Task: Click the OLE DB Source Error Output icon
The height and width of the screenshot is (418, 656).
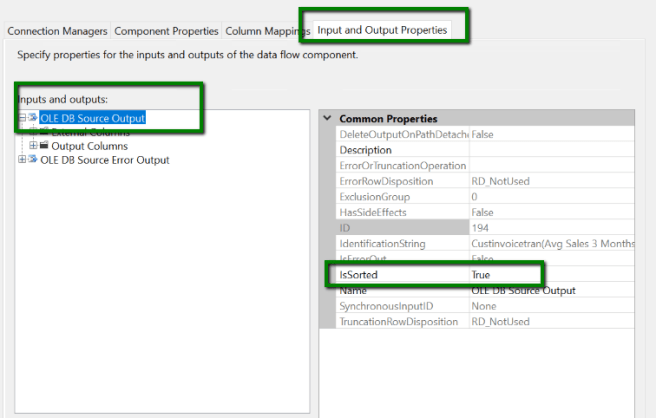Action: pyautogui.click(x=33, y=160)
